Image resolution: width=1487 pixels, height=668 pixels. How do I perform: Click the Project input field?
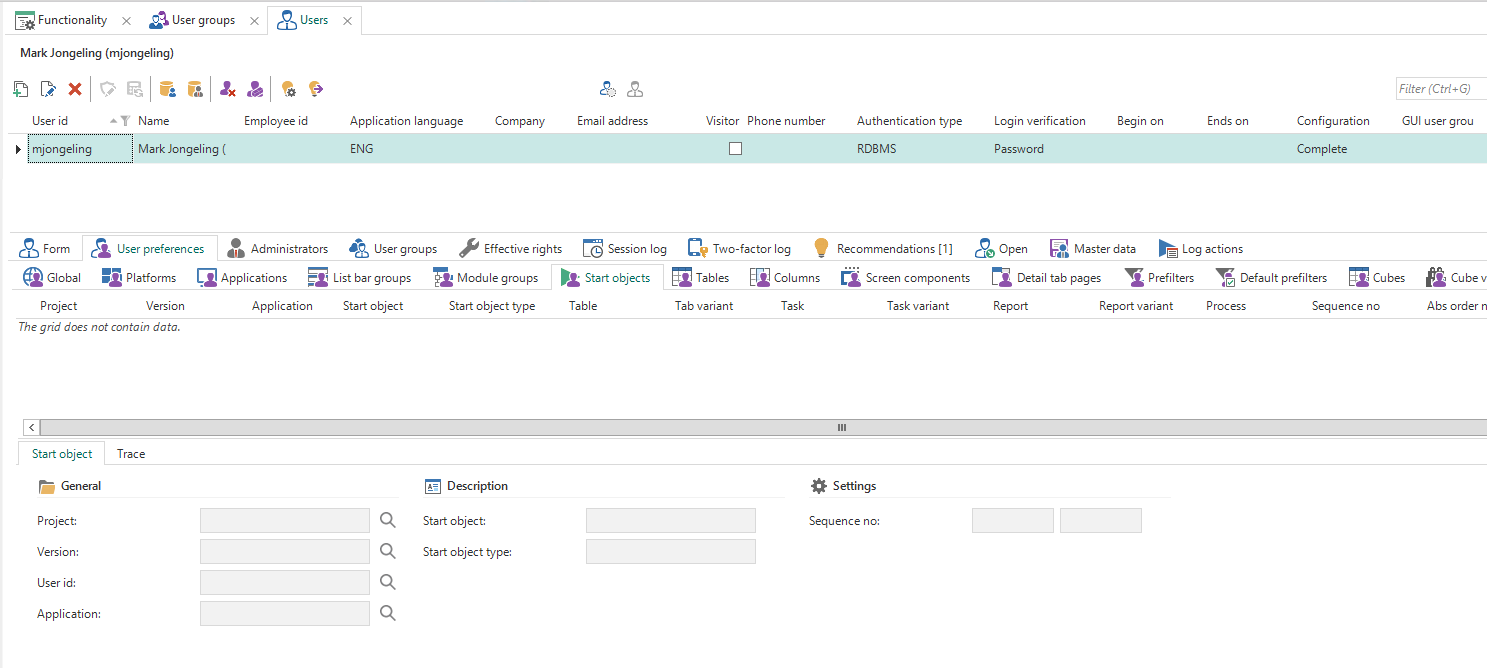285,520
